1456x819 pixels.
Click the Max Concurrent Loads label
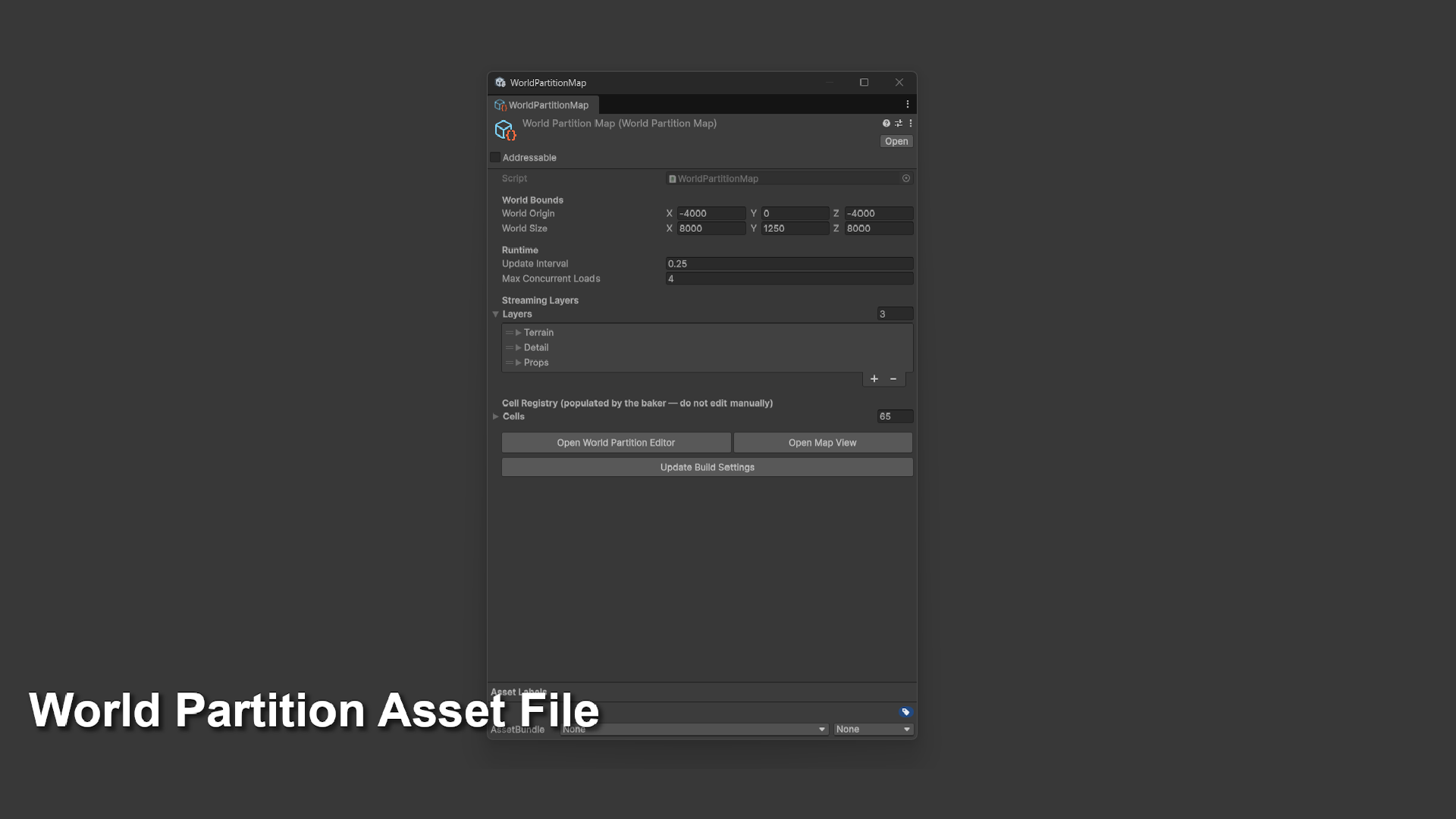click(551, 279)
